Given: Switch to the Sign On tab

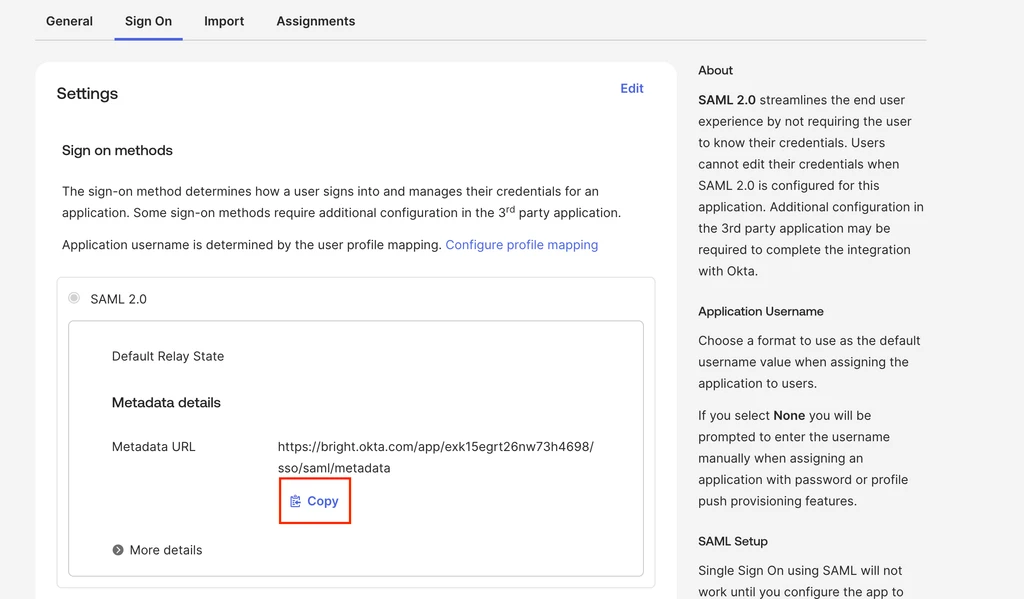Looking at the screenshot, I should click(x=148, y=21).
